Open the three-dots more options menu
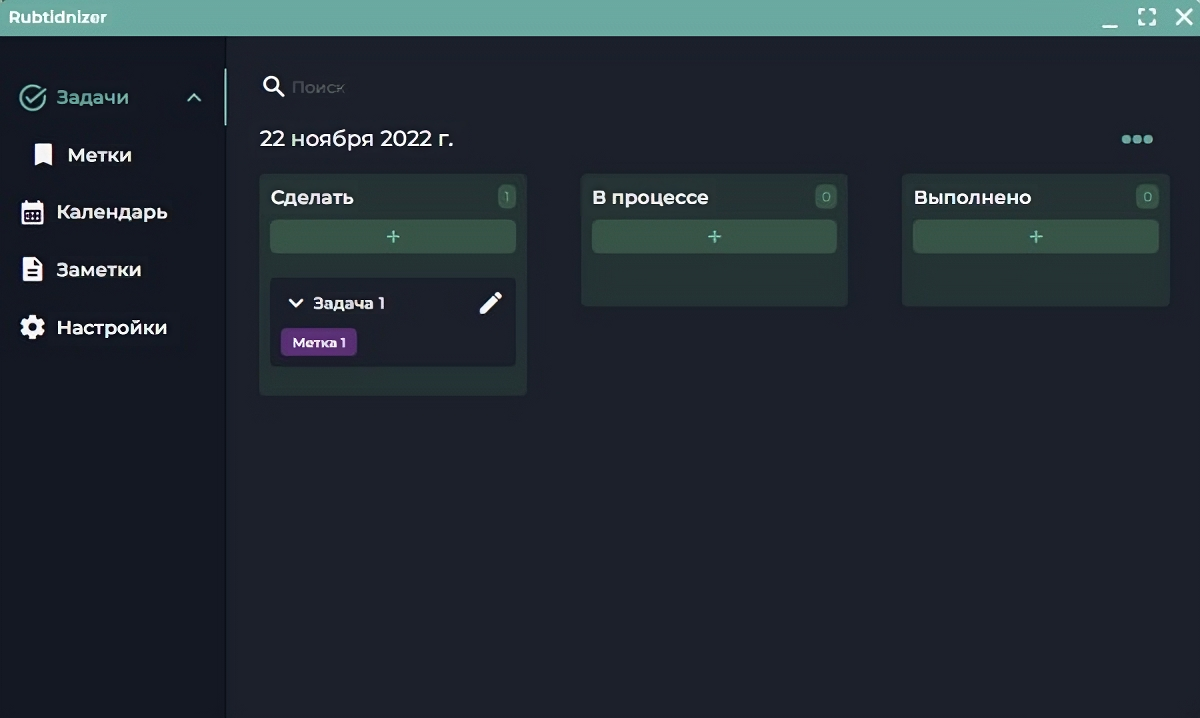Screen dimensions: 1200x718 (1137, 139)
